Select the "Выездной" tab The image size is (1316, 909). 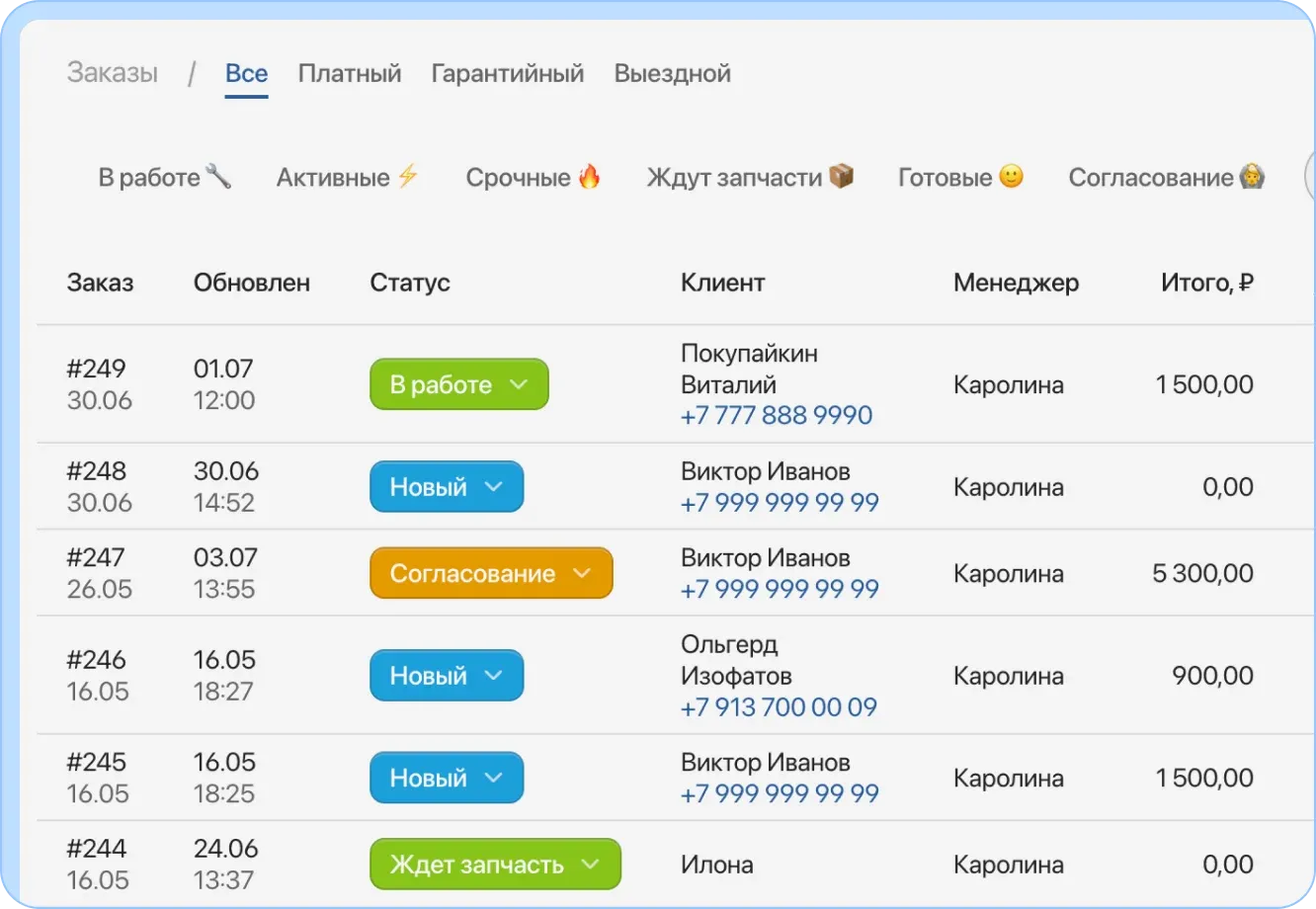pyautogui.click(x=672, y=73)
